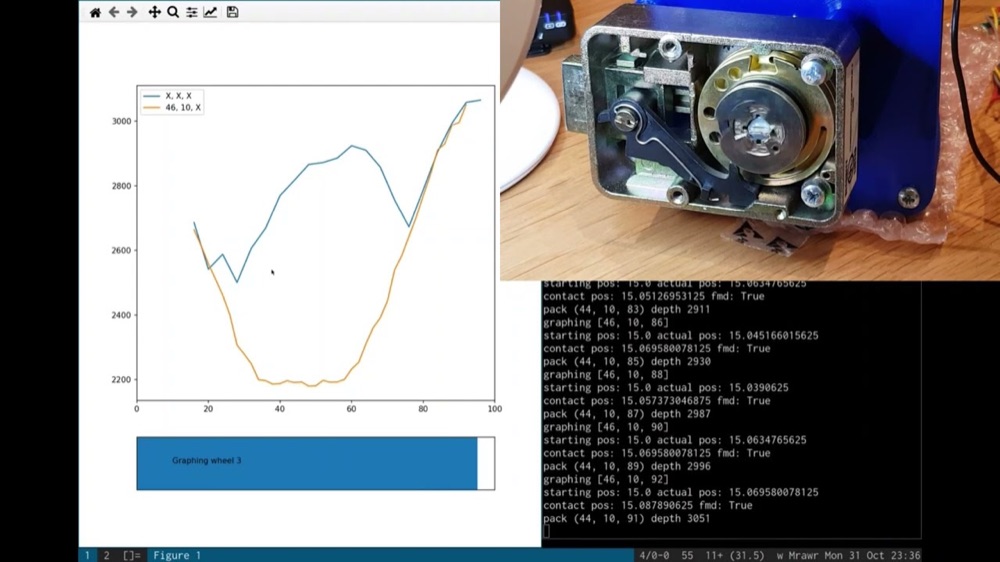Screen dimensions: 1000x562
Task: Click the 'Graphing wheel 3' label
Action: [207, 460]
